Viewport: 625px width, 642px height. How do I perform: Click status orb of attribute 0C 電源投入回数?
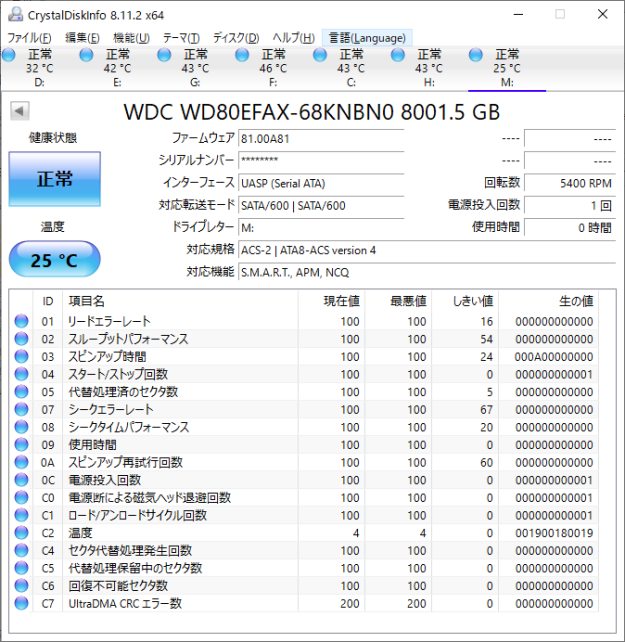pyautogui.click(x=21, y=479)
